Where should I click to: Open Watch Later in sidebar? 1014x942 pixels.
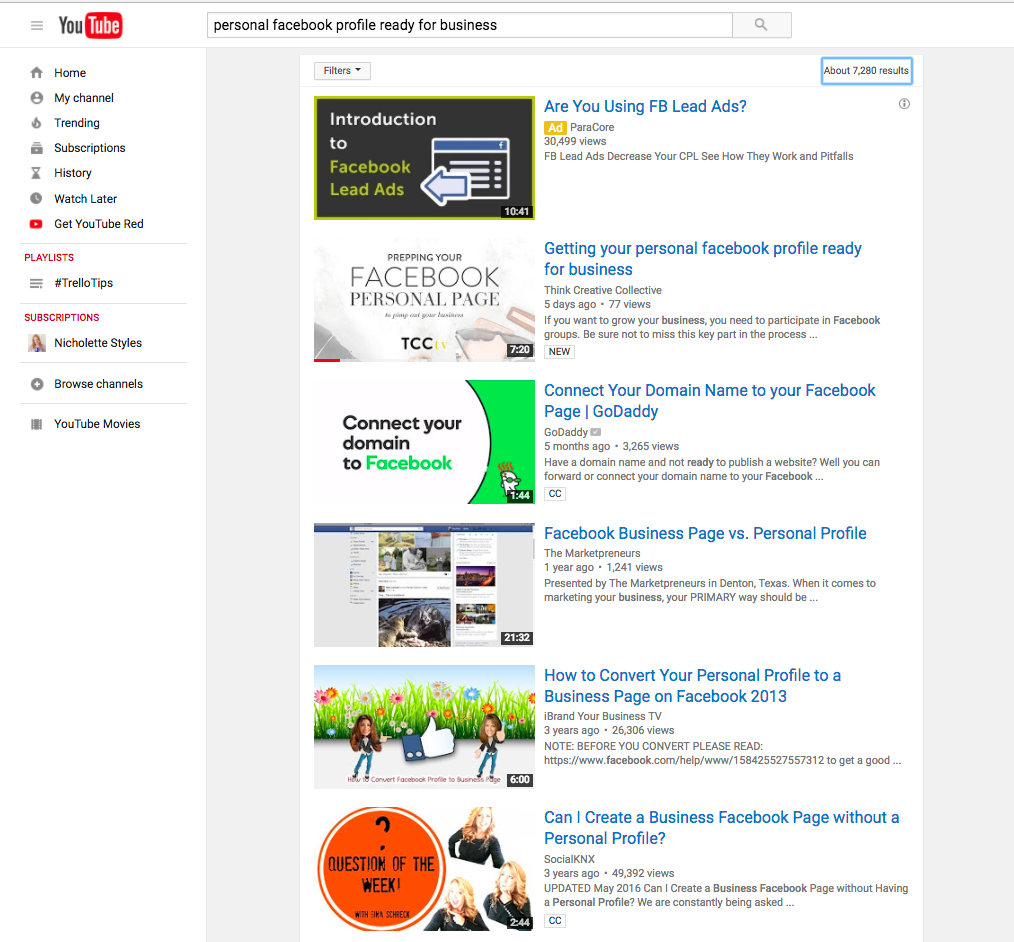(x=85, y=198)
